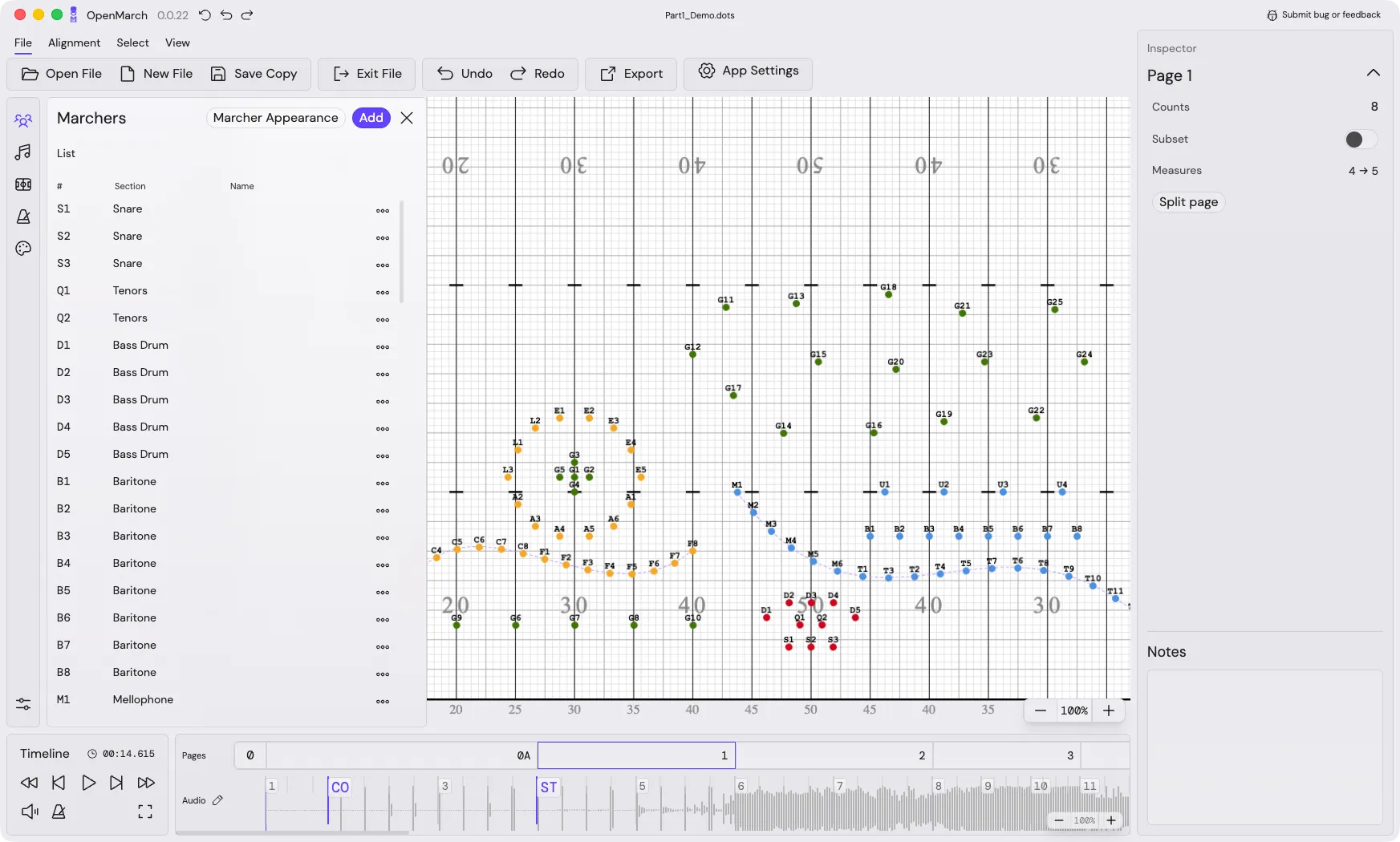Viewport: 1400px width, 842px height.
Task: Click Marcher Appearance button
Action: pyautogui.click(x=276, y=118)
